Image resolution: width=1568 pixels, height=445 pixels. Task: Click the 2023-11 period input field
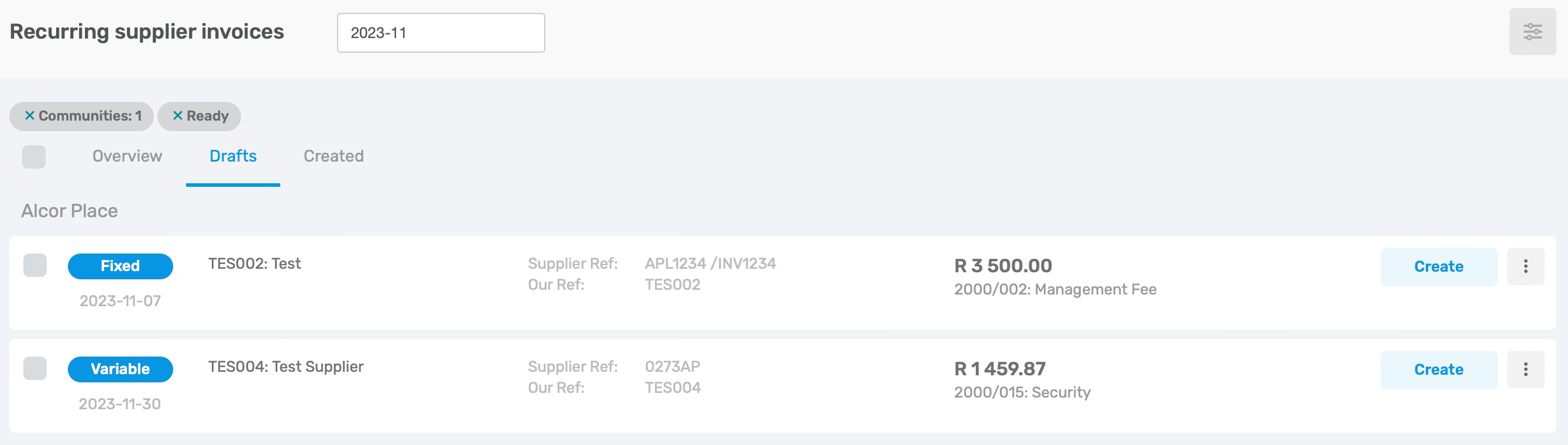point(441,33)
